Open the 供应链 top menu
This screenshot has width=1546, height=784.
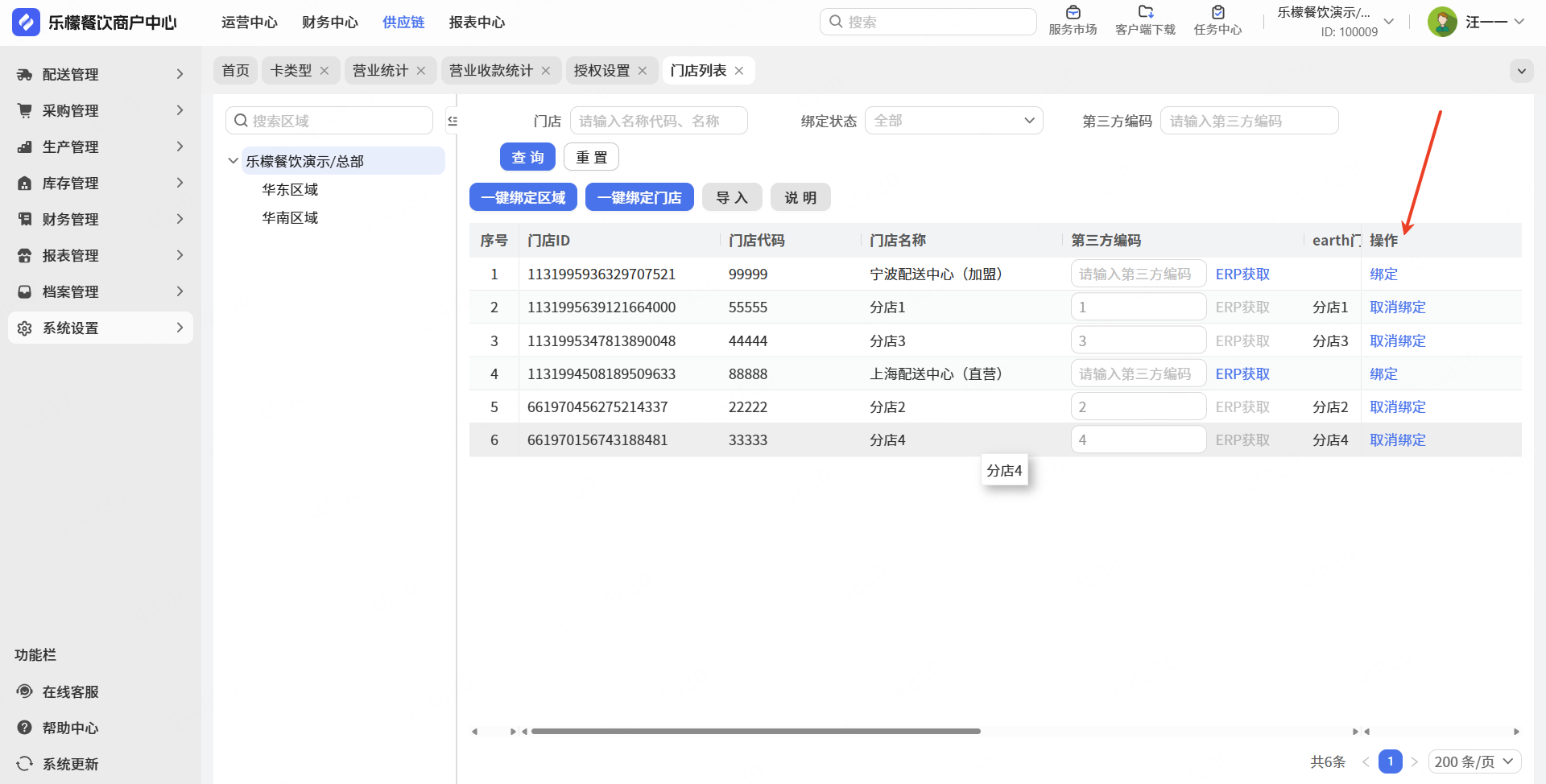pyautogui.click(x=403, y=23)
